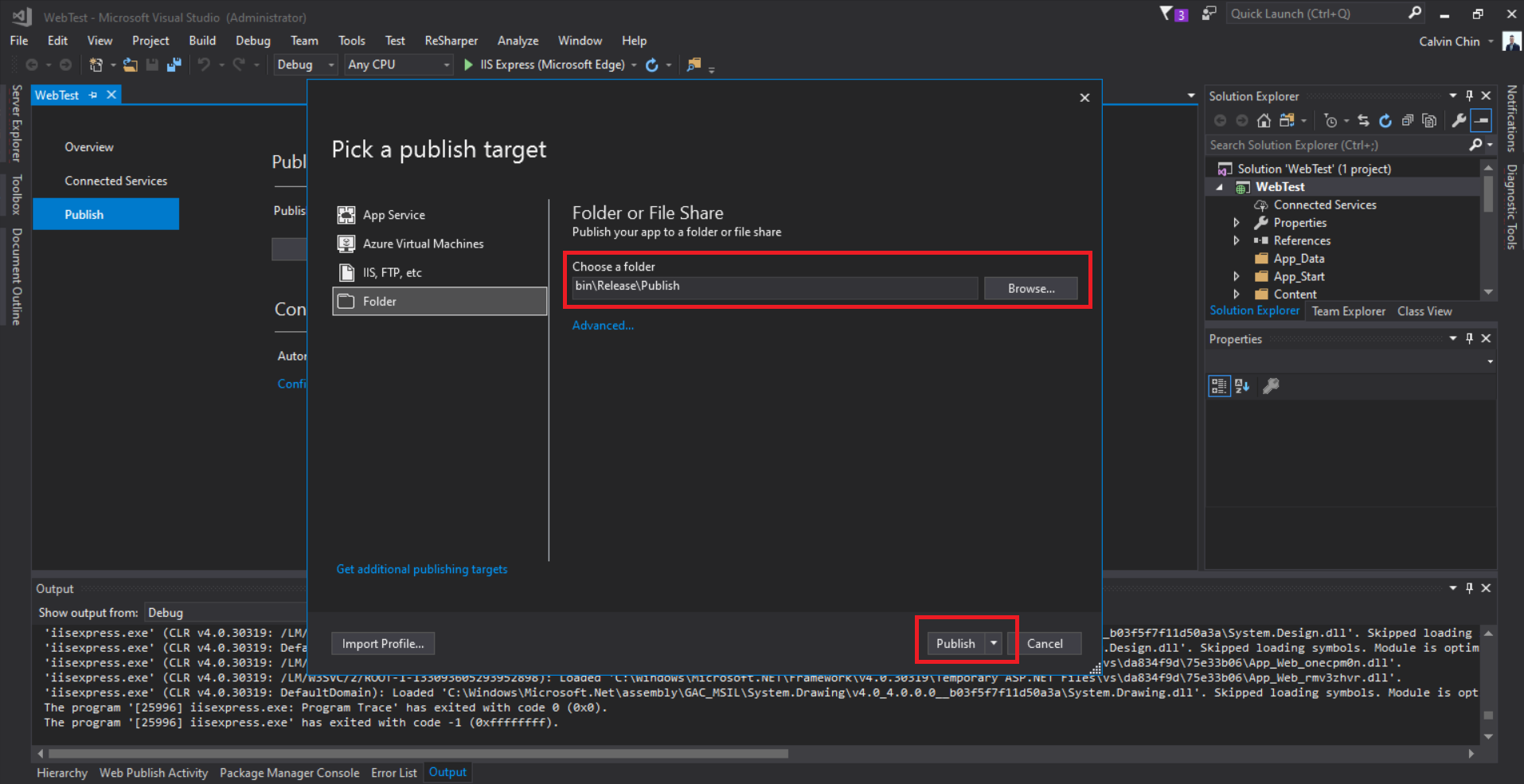The width and height of the screenshot is (1524, 784).
Task: Select the Folder publish target
Action: 440,301
